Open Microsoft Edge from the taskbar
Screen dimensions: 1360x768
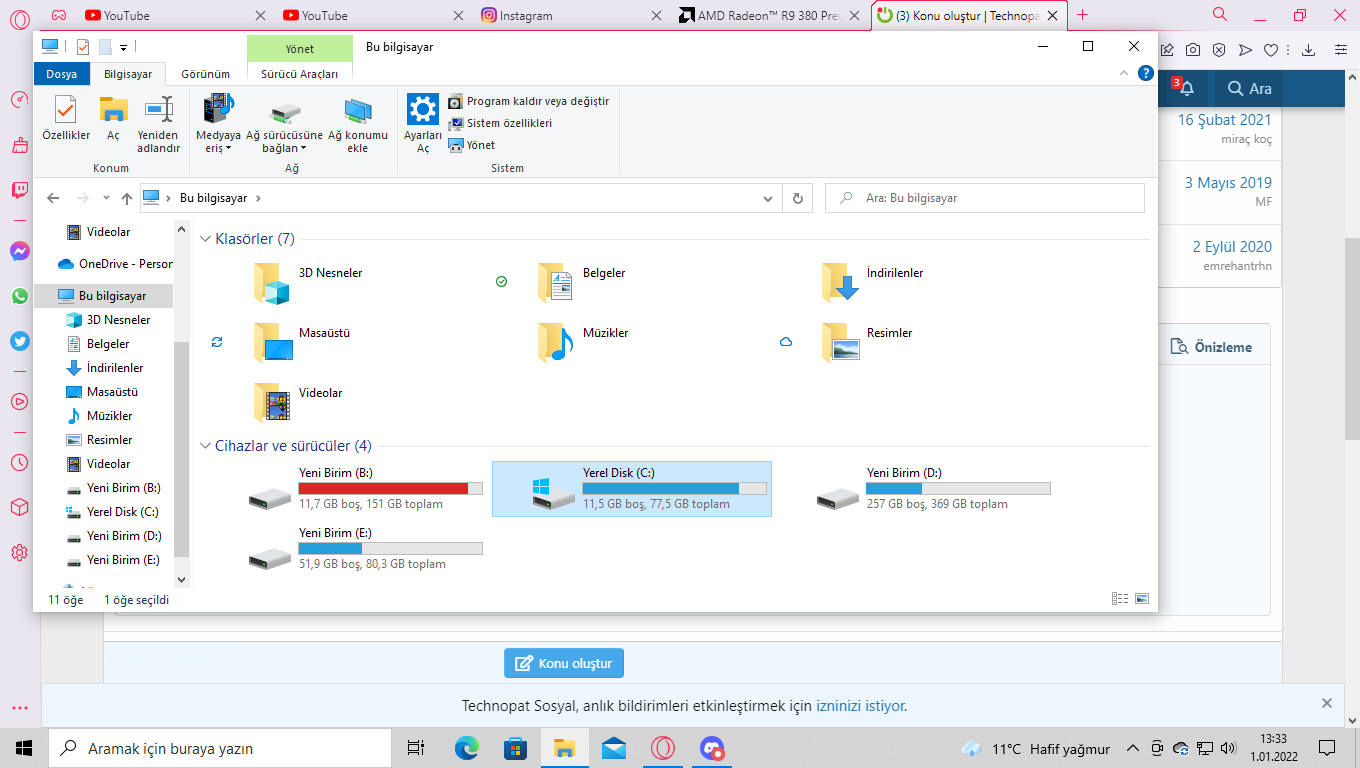click(x=467, y=748)
